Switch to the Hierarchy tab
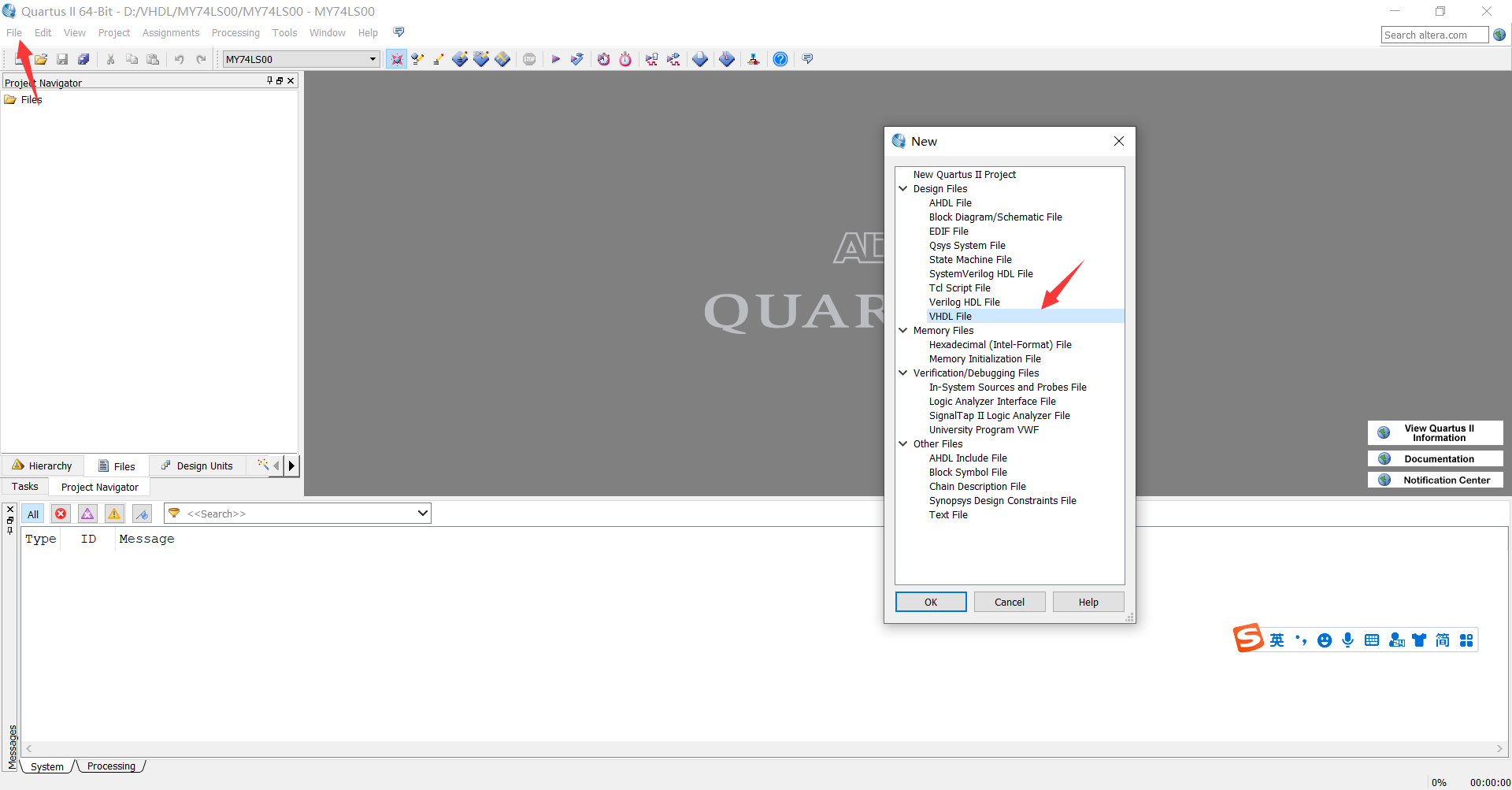Viewport: 1512px width, 790px height. (x=43, y=465)
